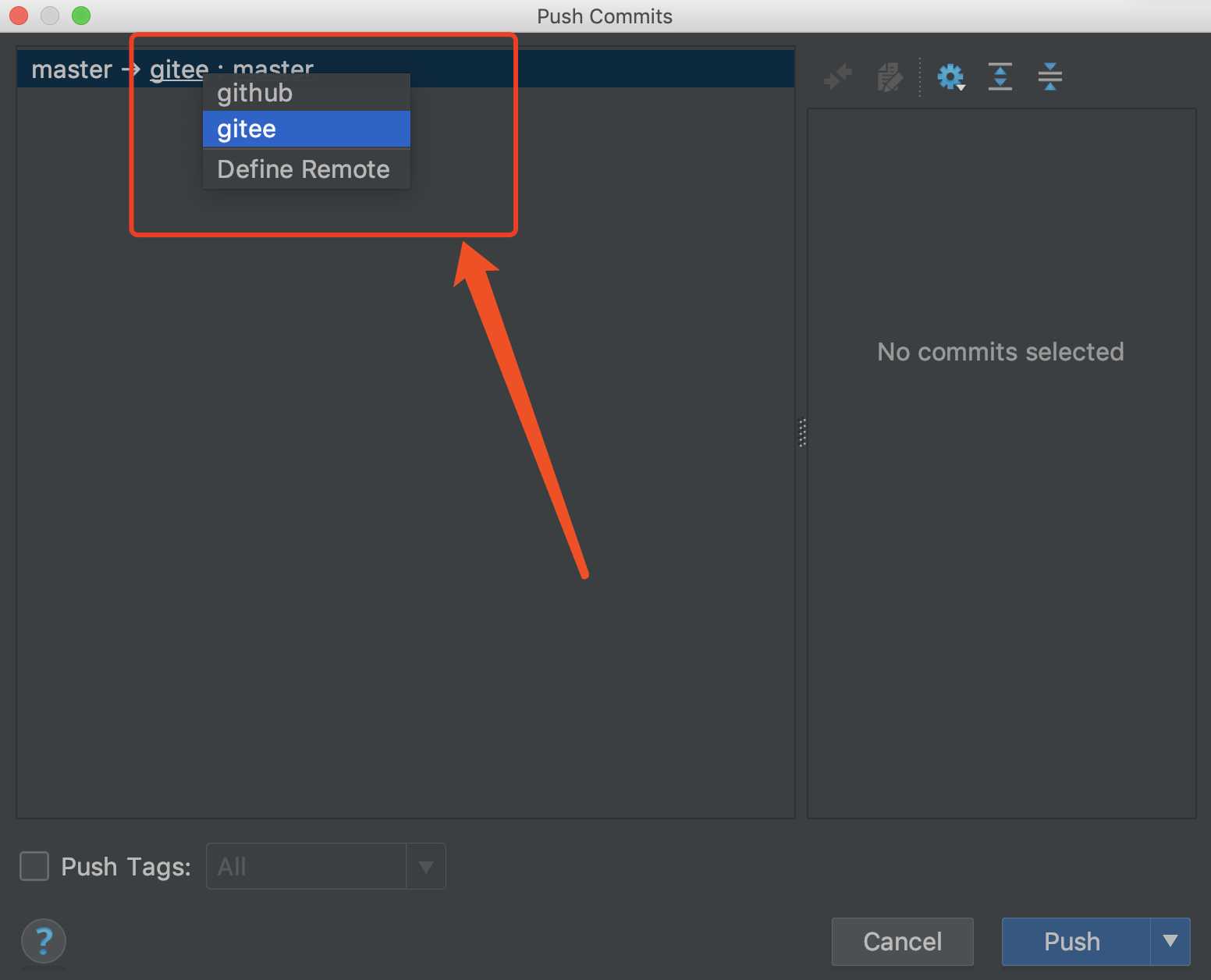
Task: Select github from the remote list
Action: pyautogui.click(x=307, y=93)
